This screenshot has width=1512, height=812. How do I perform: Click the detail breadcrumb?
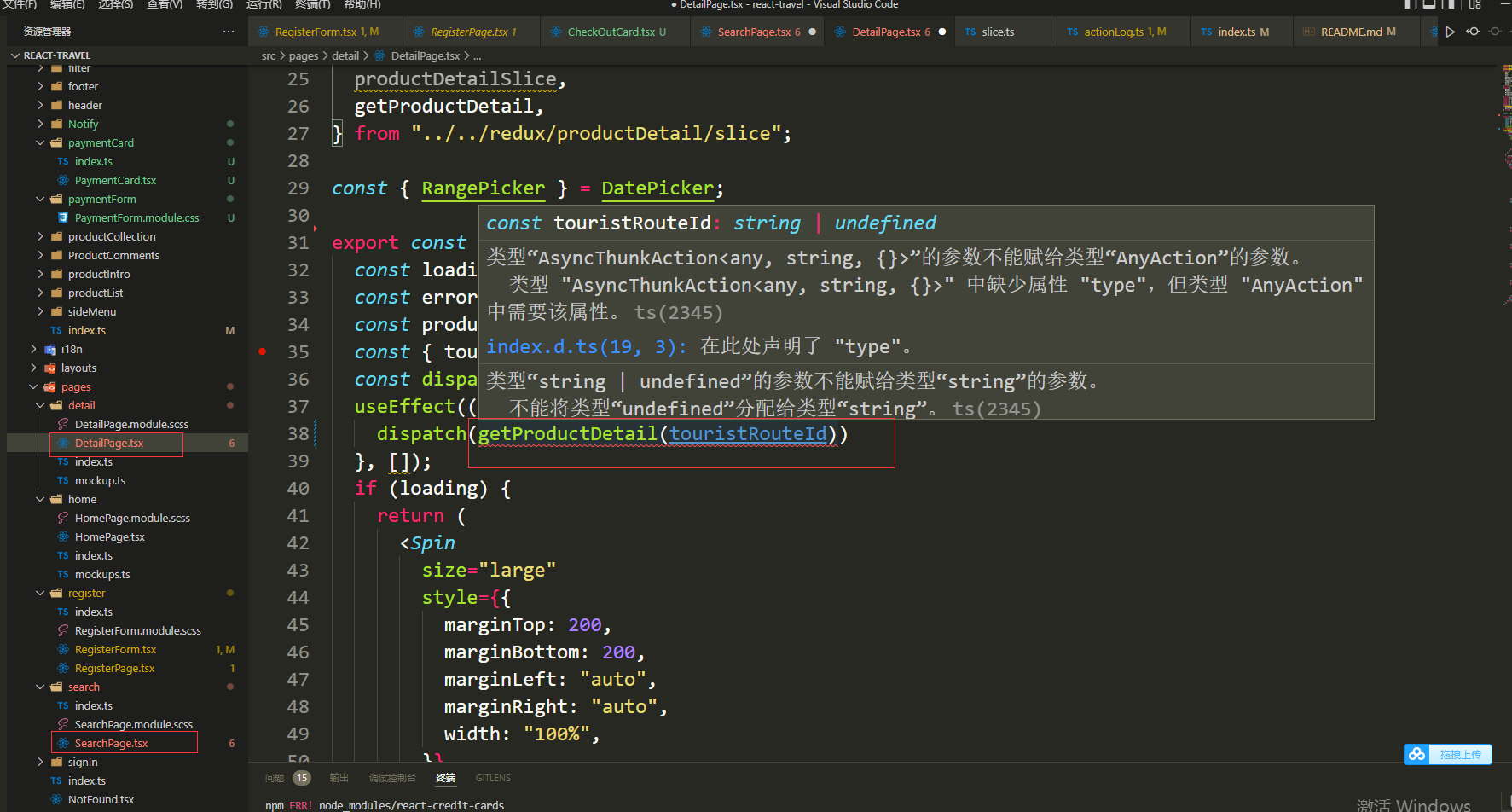[345, 55]
